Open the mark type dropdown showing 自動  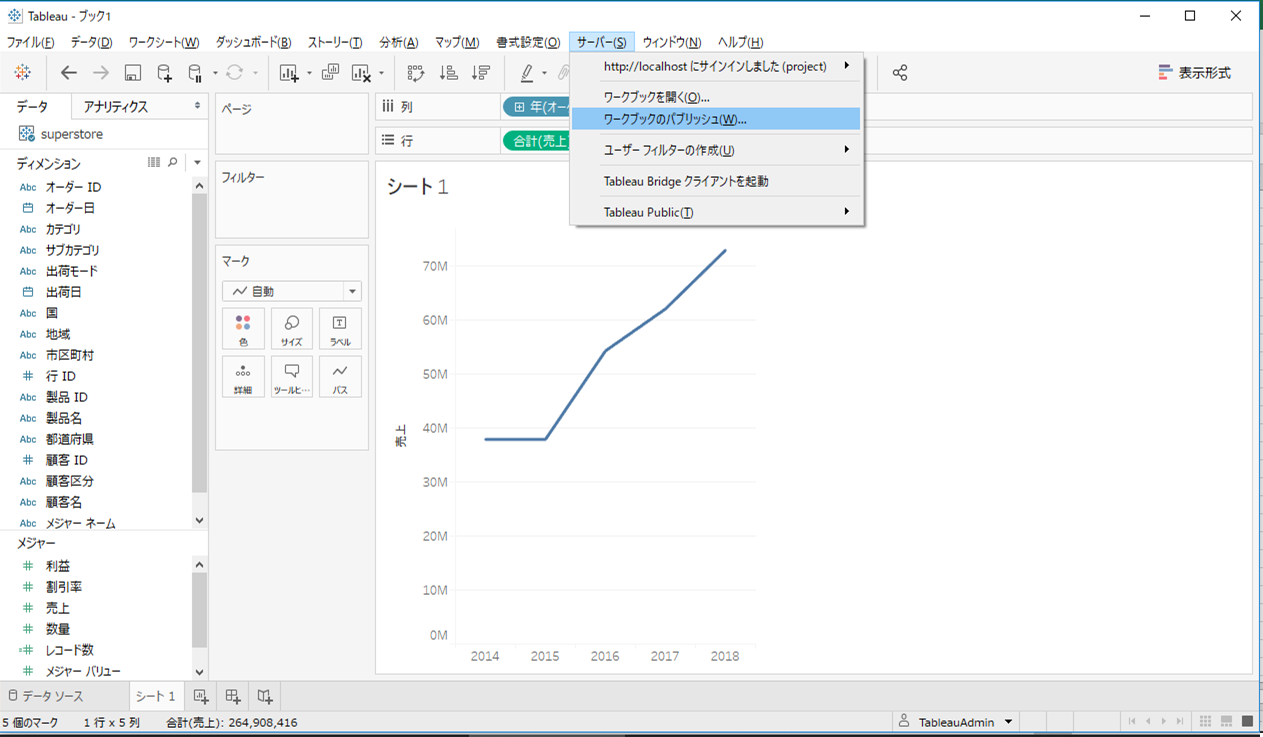tap(292, 291)
